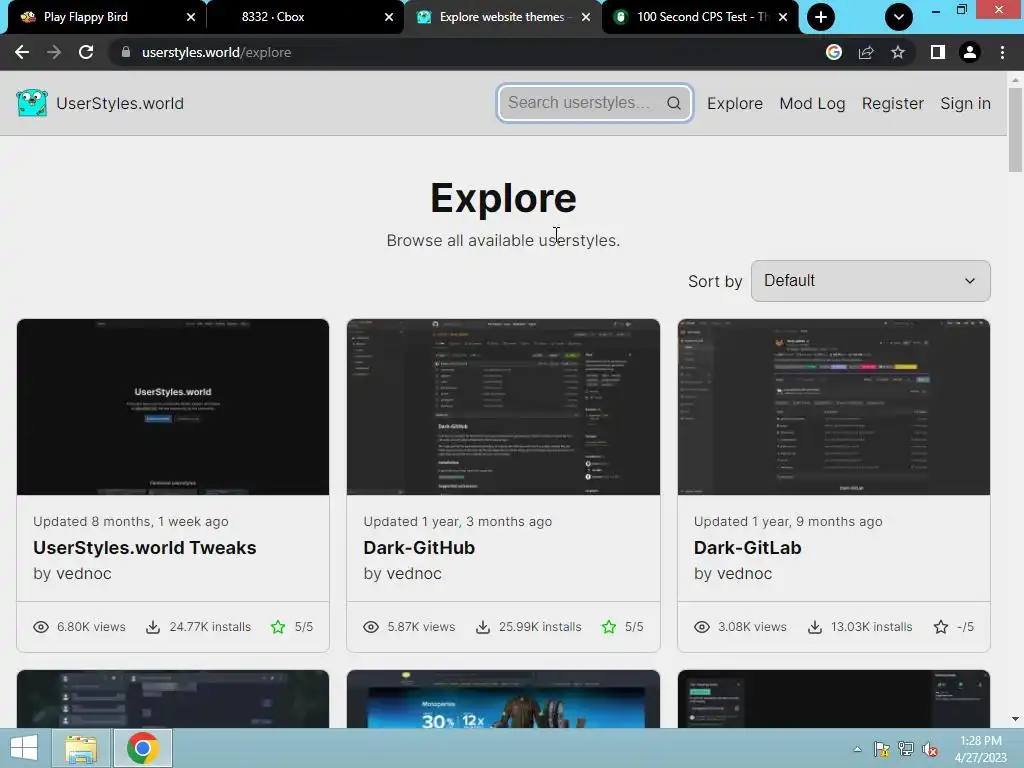Click the Action Center flag tray icon
This screenshot has width=1024, height=768.
click(x=881, y=749)
